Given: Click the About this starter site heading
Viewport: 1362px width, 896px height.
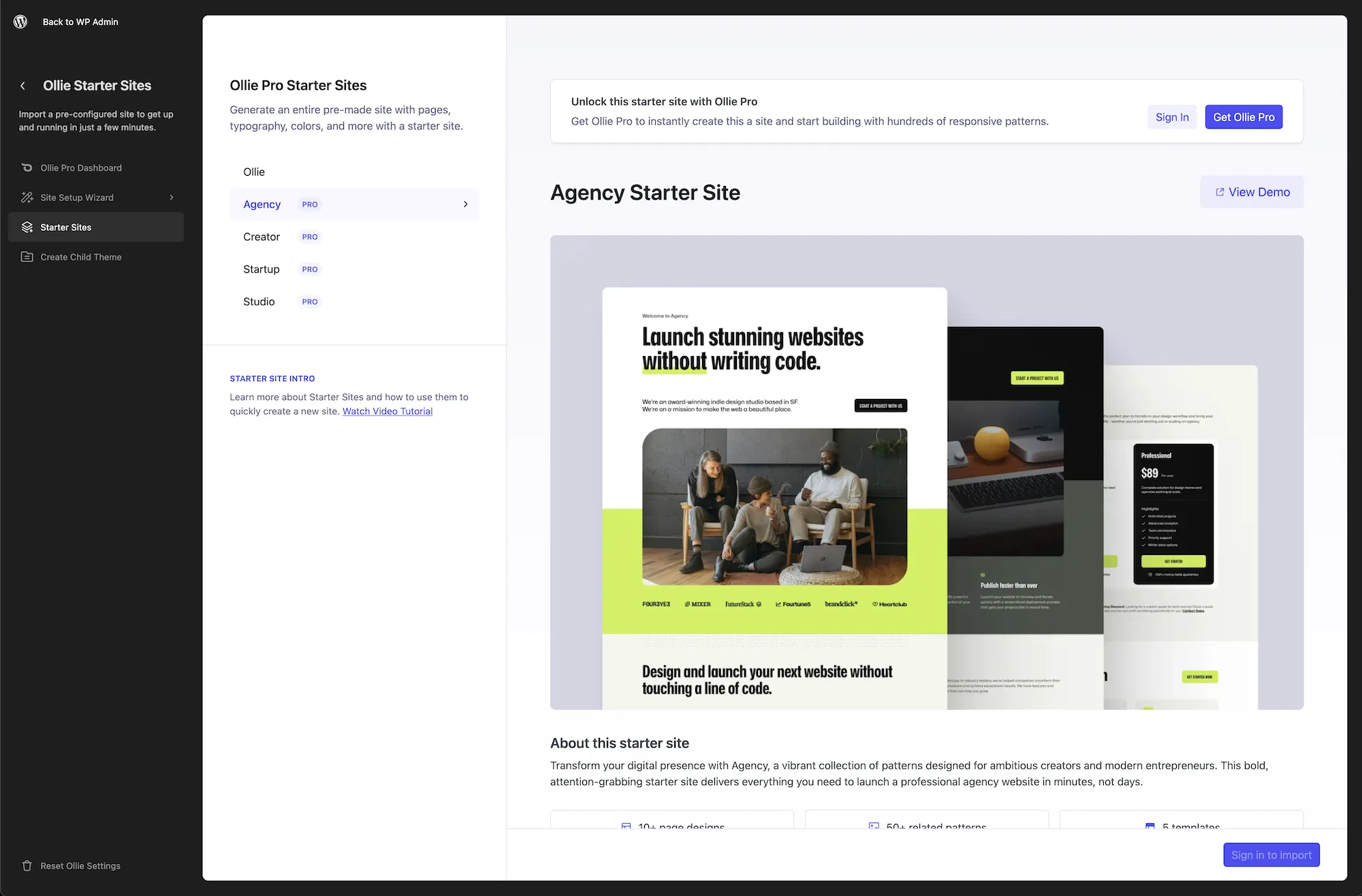Looking at the screenshot, I should coord(620,743).
